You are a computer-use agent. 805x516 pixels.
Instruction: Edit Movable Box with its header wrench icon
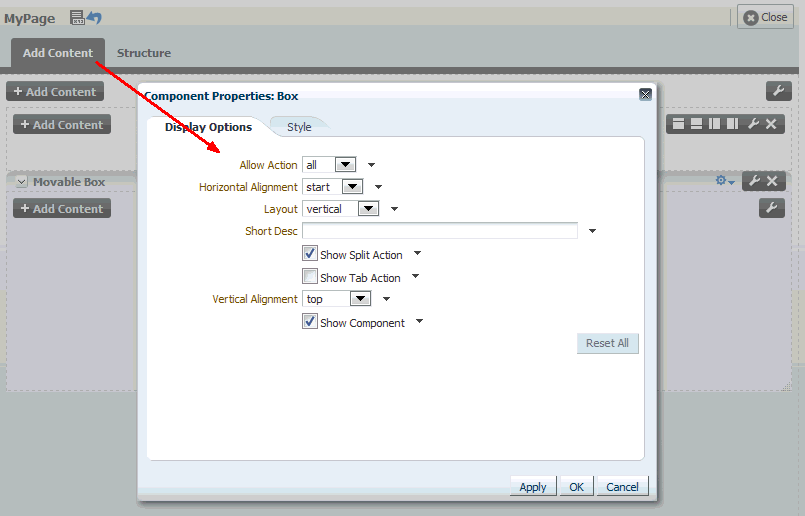(754, 181)
